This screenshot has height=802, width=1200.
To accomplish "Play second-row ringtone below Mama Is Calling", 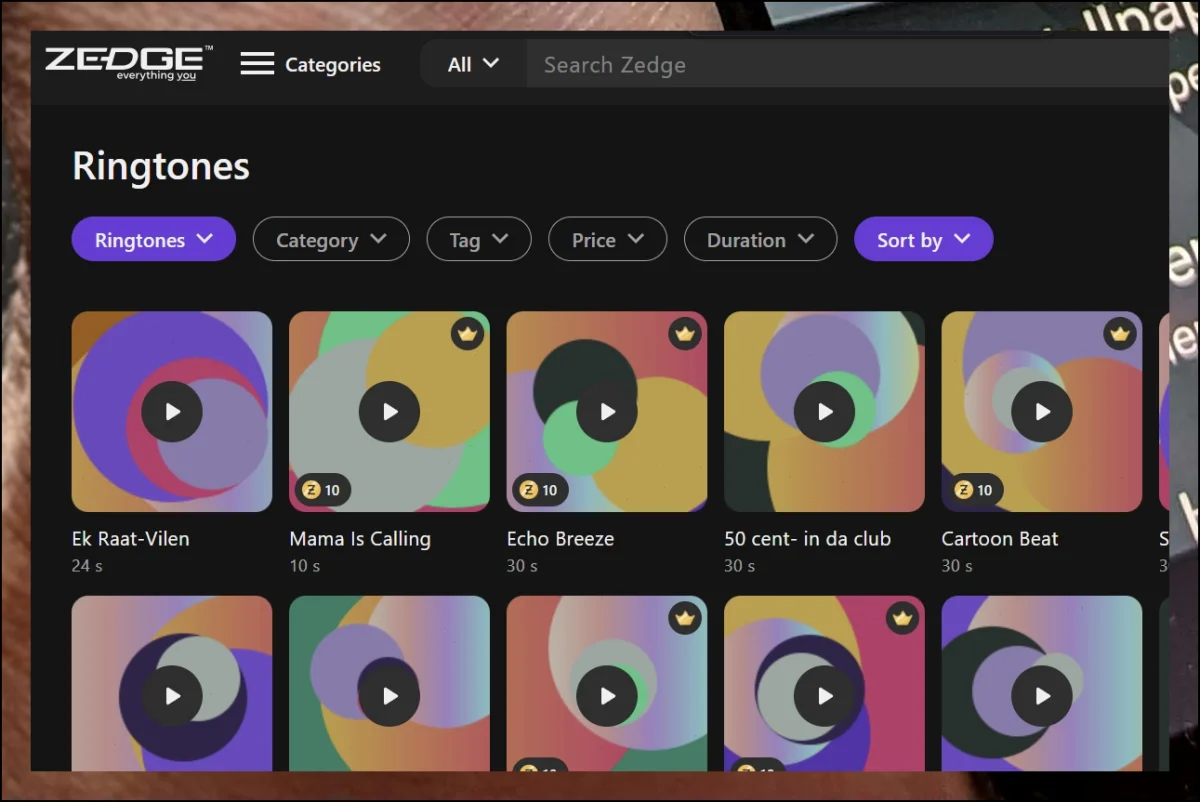I will [x=389, y=696].
